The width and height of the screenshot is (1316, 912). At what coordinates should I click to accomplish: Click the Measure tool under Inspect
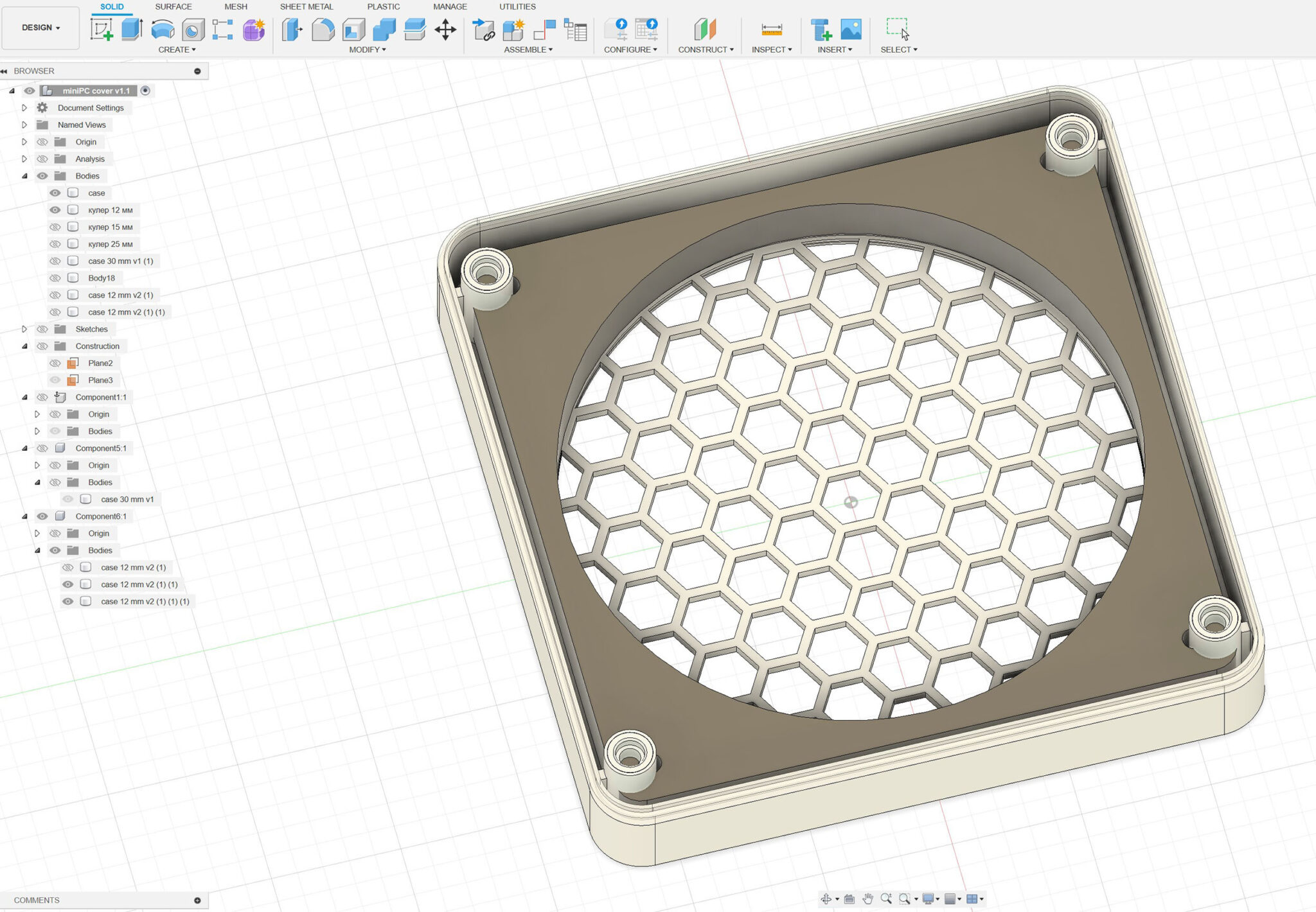[771, 30]
